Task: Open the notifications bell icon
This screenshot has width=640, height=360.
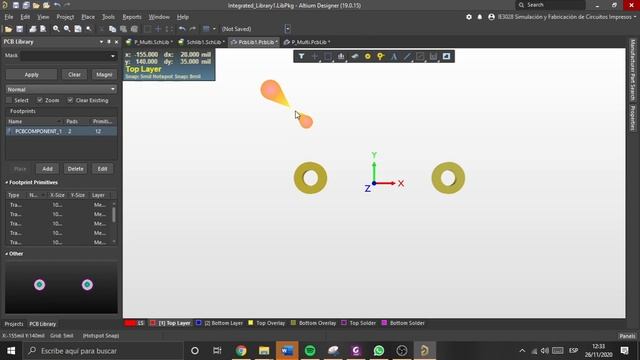Action: [x=480, y=17]
